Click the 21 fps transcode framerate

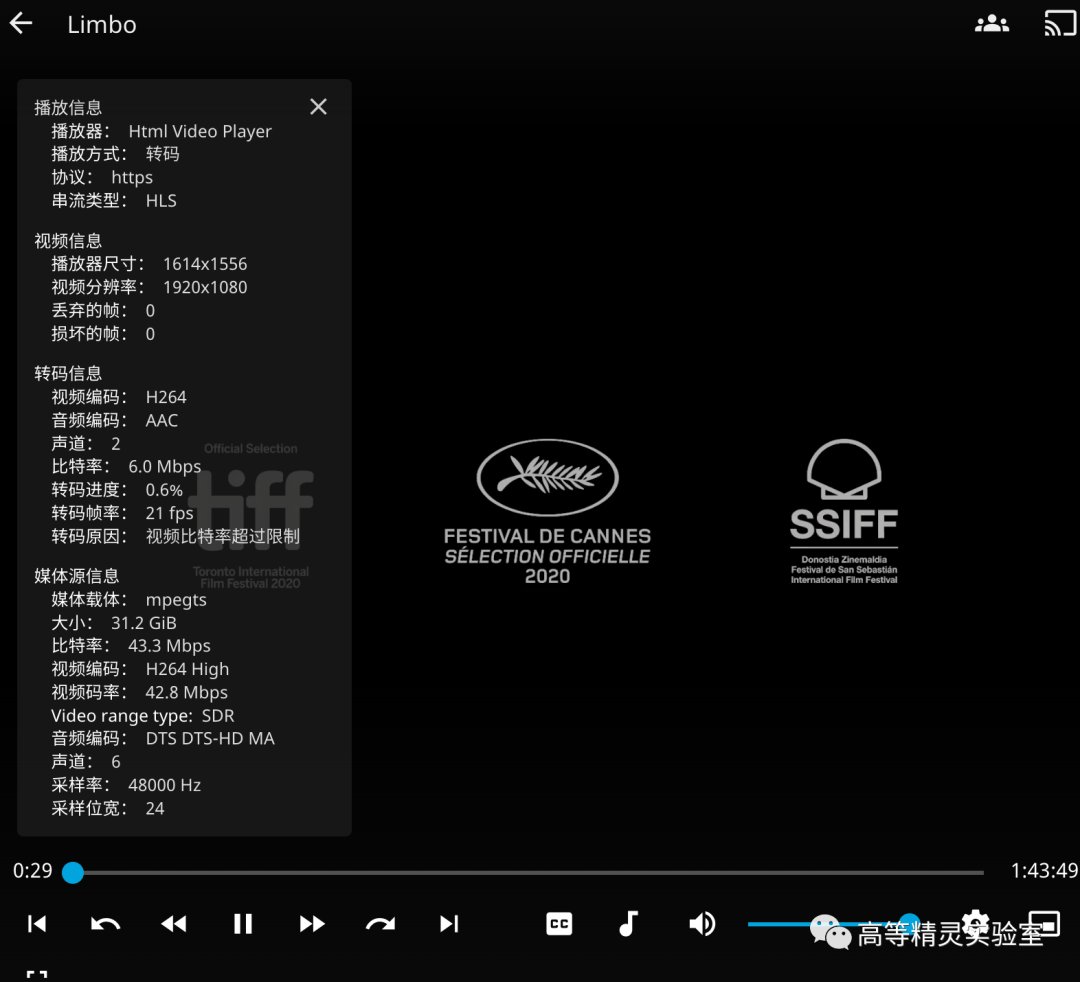(169, 513)
